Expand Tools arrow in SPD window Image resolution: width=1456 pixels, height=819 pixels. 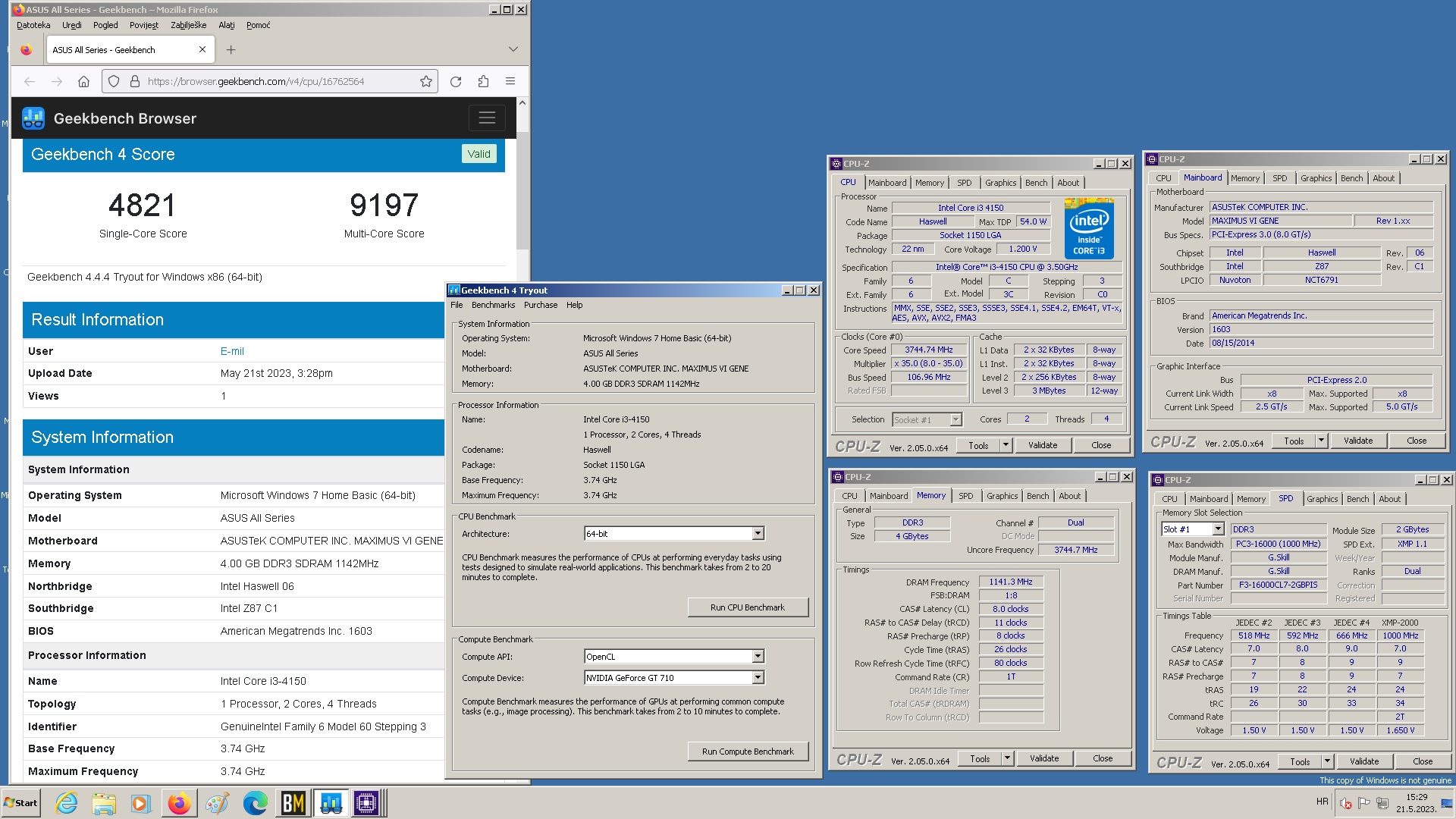(1328, 761)
